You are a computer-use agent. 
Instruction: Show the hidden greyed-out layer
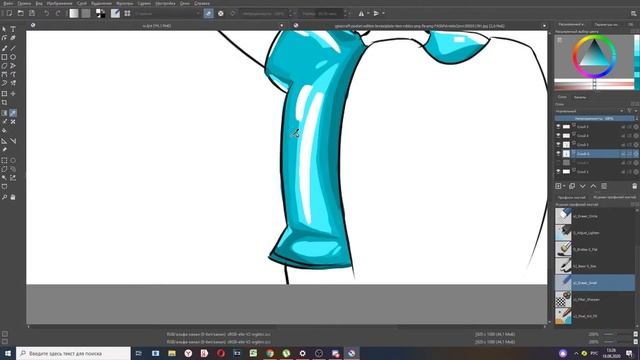pos(558,162)
